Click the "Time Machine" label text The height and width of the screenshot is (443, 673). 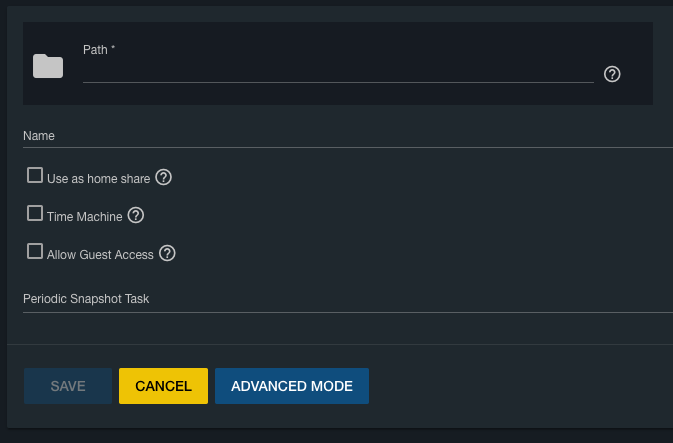click(85, 216)
